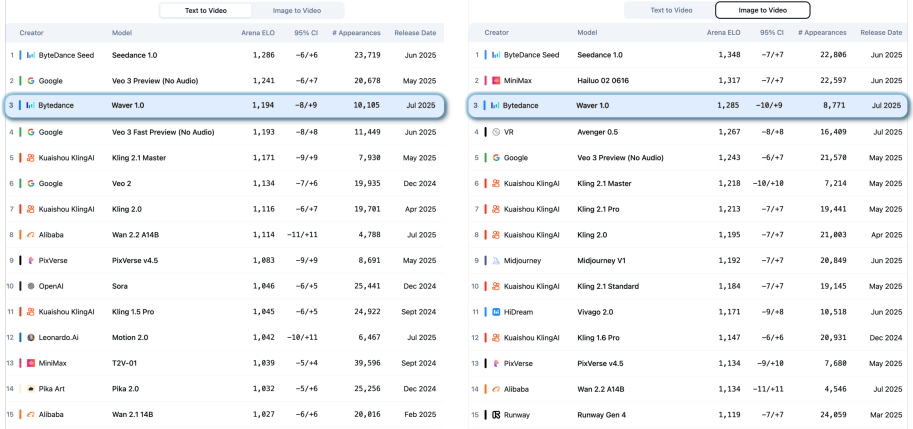Click the model name Pika 2.0
913x429 pixels.
point(125,389)
